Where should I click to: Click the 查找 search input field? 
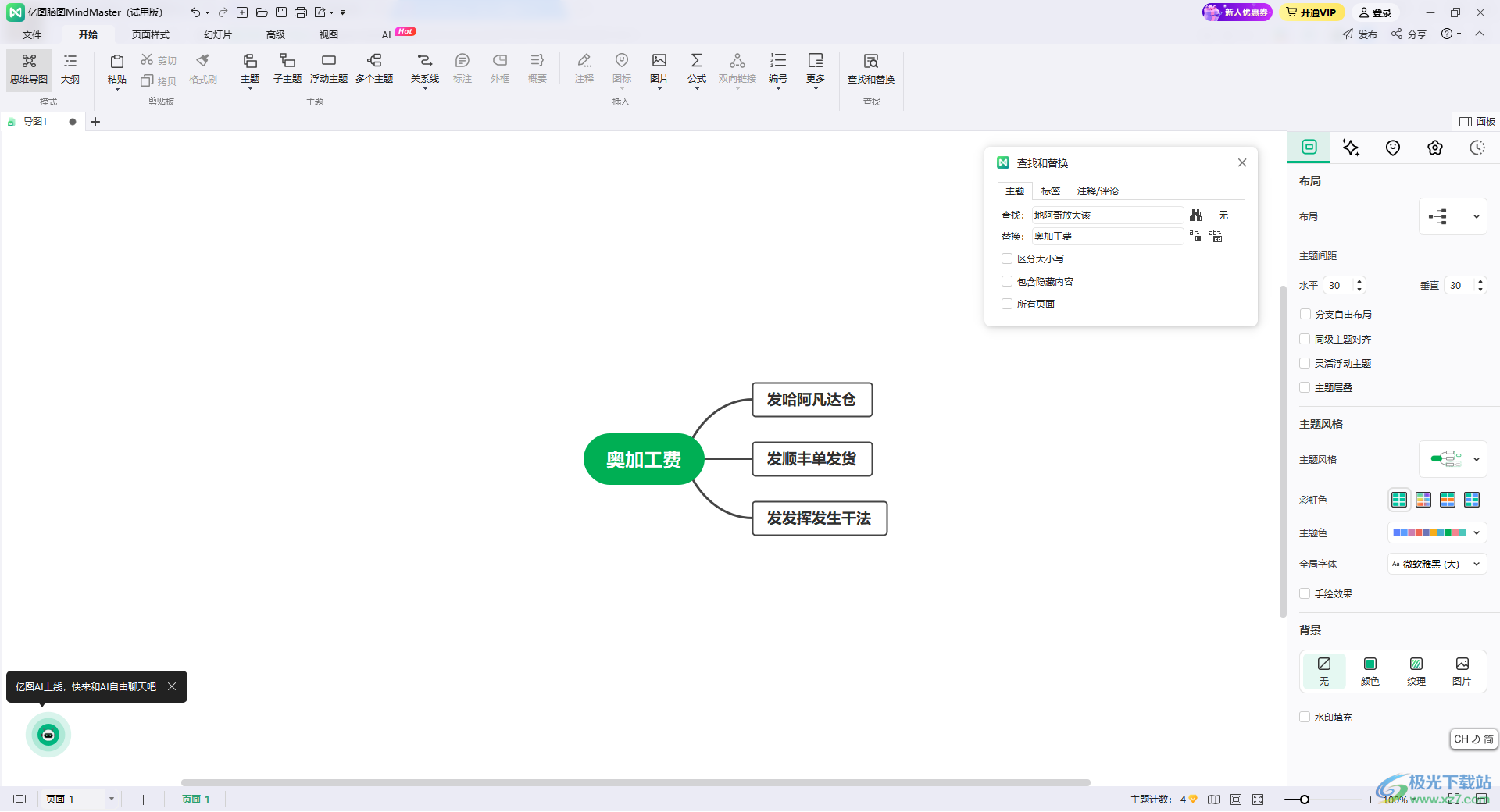coord(1108,215)
